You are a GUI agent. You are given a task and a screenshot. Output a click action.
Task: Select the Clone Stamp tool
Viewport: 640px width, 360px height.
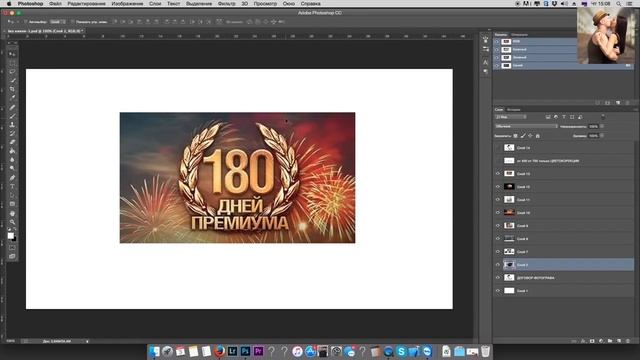(12, 124)
